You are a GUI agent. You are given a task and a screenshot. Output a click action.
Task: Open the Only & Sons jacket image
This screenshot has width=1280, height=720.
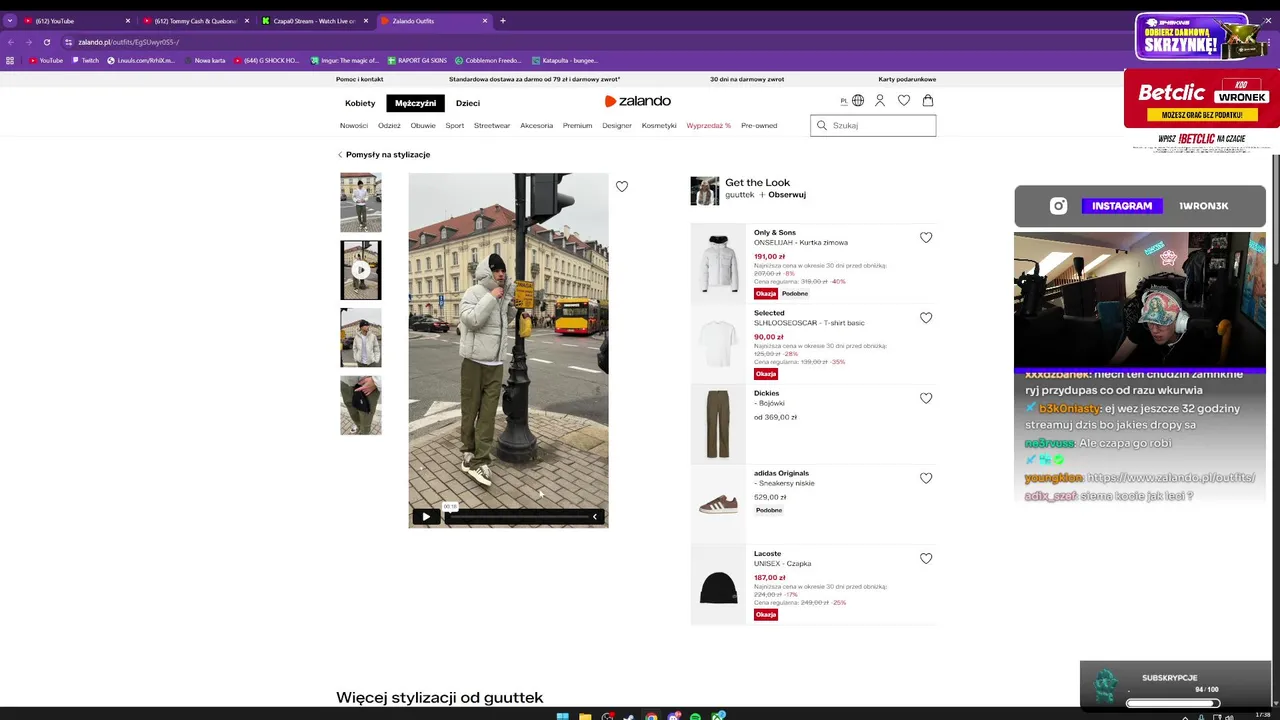point(718,263)
